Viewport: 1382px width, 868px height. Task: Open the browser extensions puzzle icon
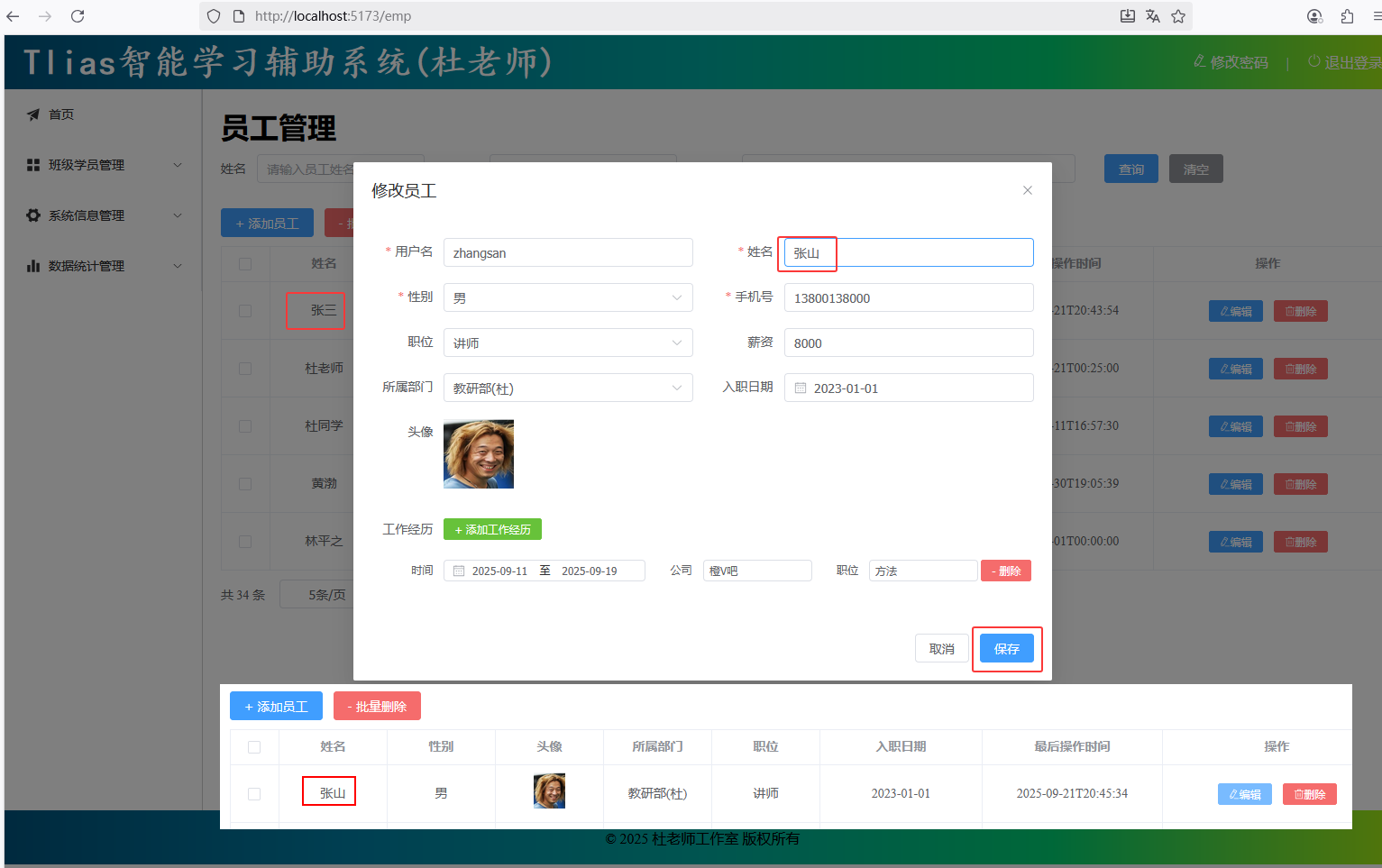[x=1347, y=16]
